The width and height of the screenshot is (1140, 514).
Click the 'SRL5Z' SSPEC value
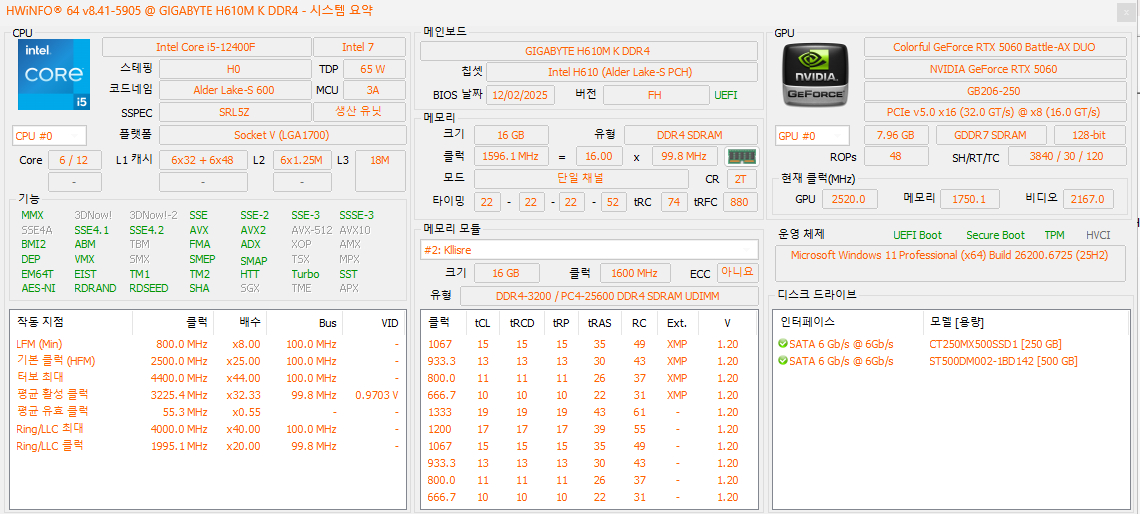click(234, 113)
